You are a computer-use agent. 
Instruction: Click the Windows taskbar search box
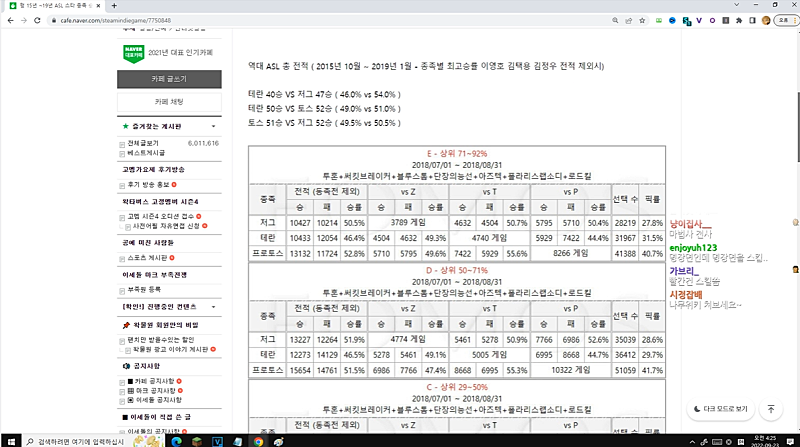click(x=77, y=441)
